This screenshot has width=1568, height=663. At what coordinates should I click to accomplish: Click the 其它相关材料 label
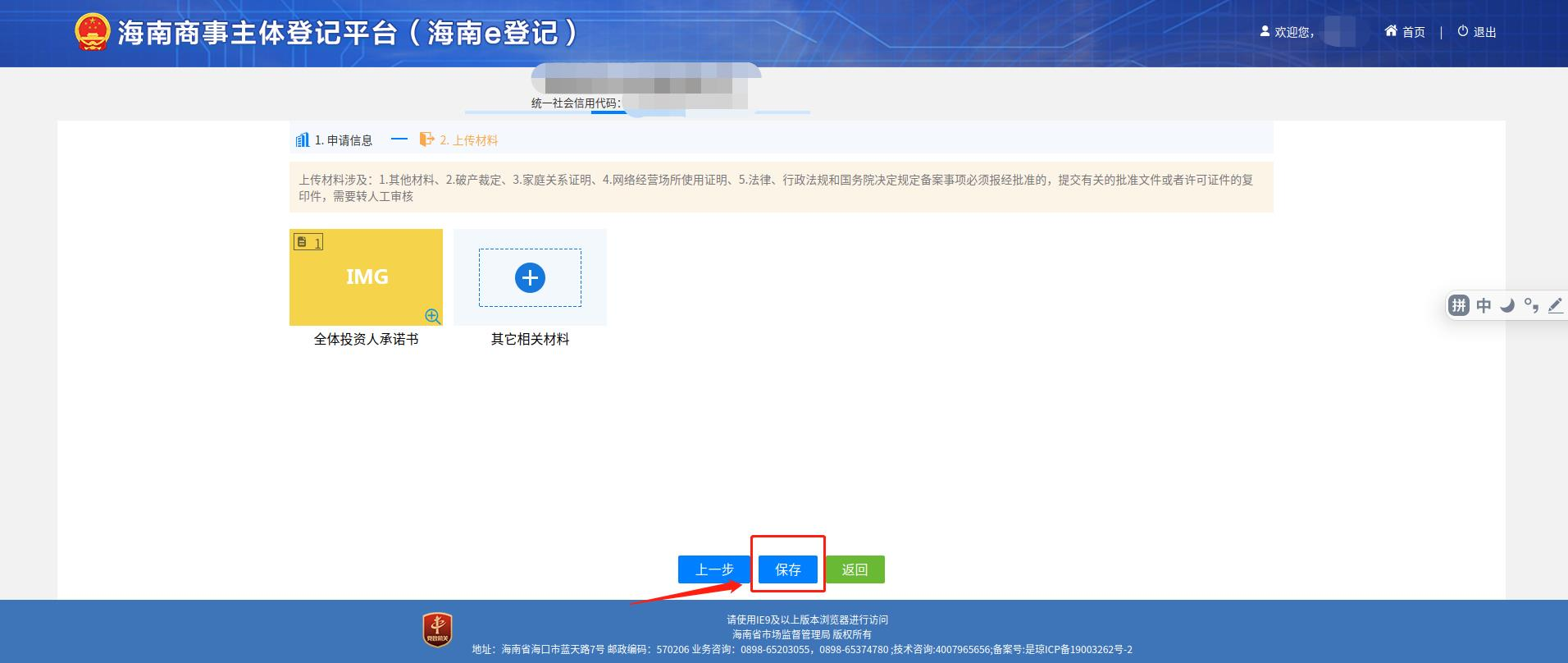click(x=530, y=339)
